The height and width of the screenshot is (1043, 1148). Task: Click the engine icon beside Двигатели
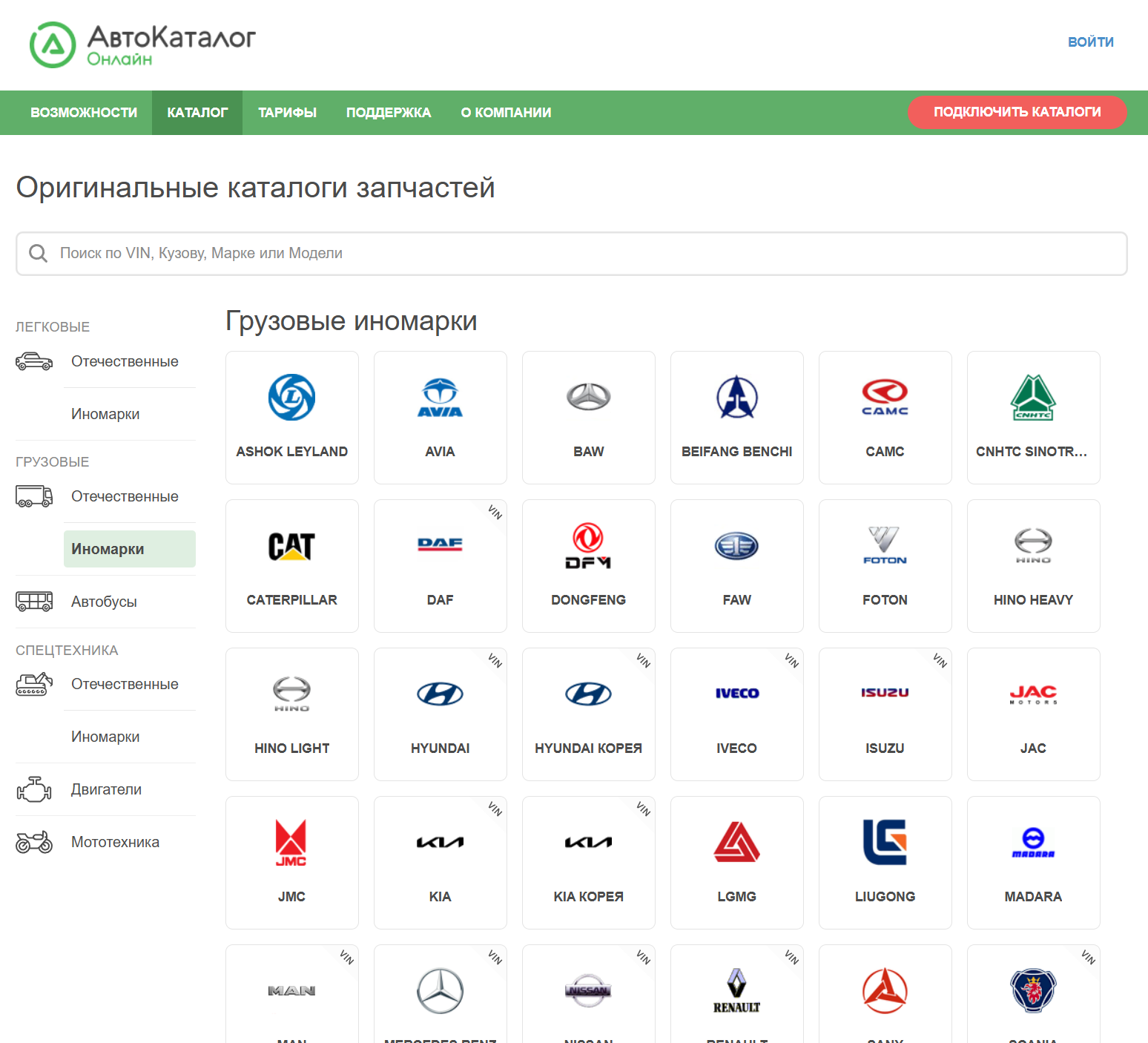click(34, 789)
